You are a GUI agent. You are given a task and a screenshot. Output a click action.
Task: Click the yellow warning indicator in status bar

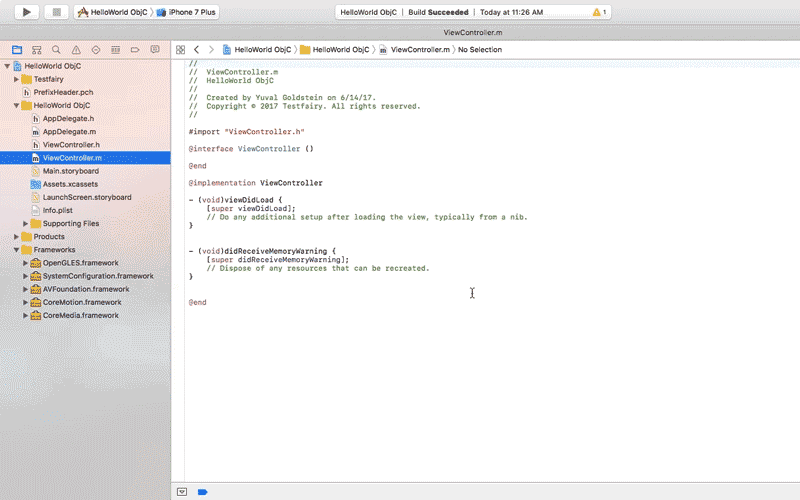[x=598, y=12]
